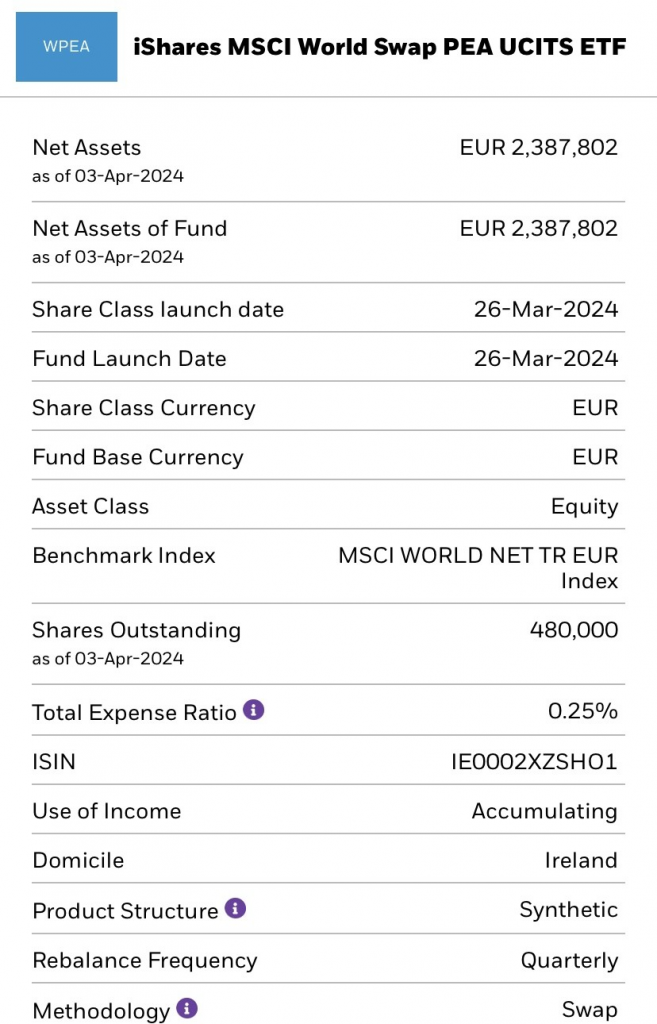Open the Methodology info tooltip
This screenshot has height=1024, width=657.
[187, 1010]
